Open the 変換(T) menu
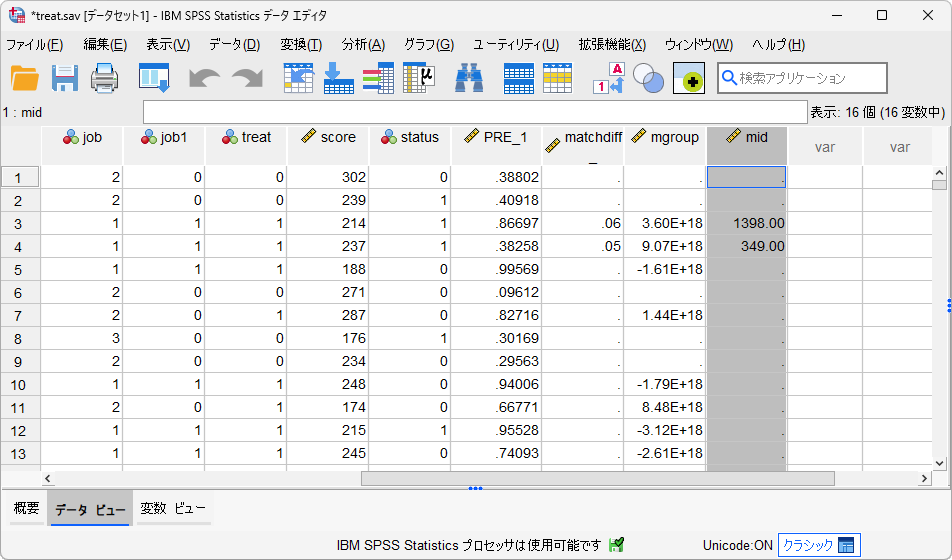Viewport: 952px width, 560px height. pos(301,45)
